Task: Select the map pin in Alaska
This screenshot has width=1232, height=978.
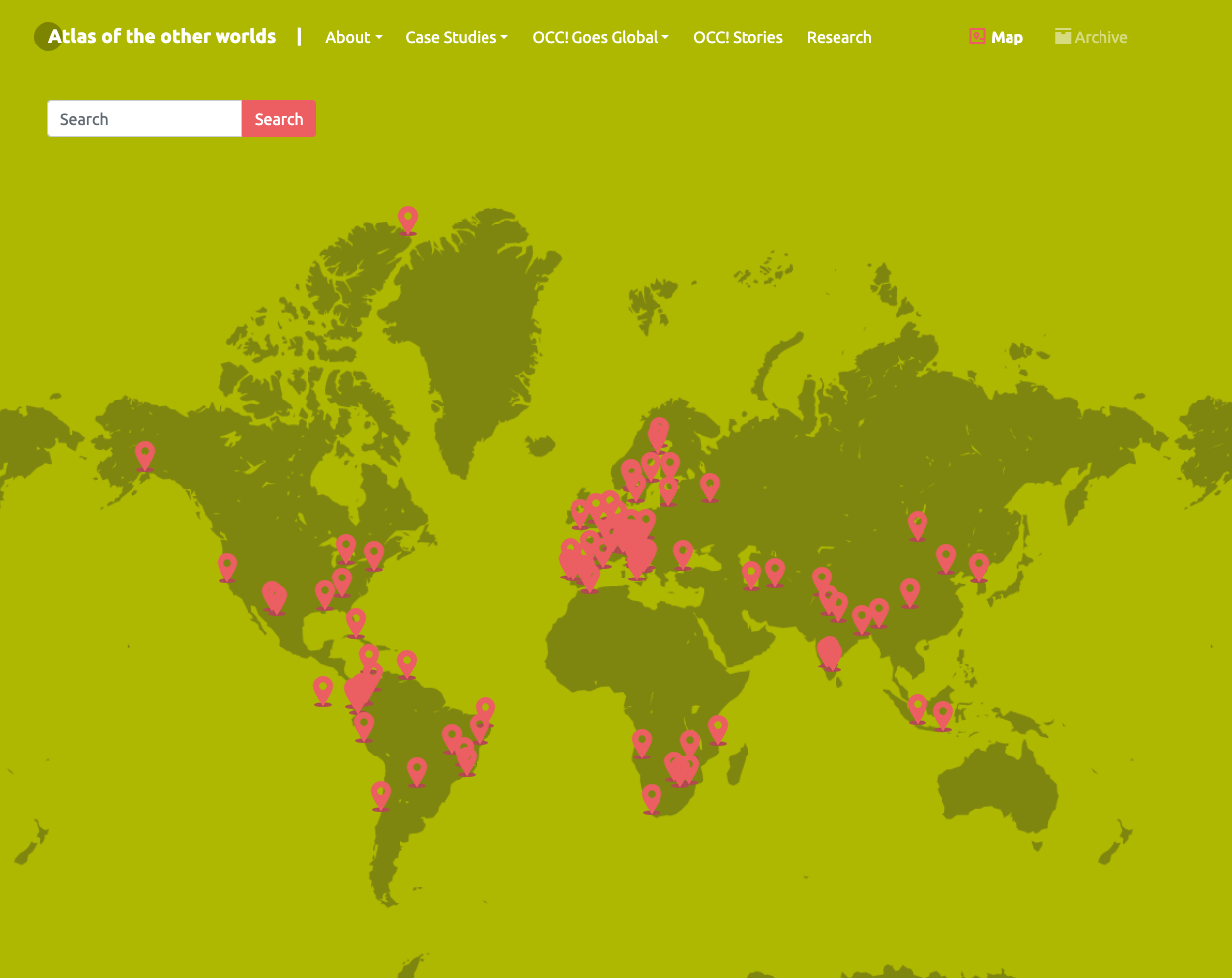Action: coord(145,454)
